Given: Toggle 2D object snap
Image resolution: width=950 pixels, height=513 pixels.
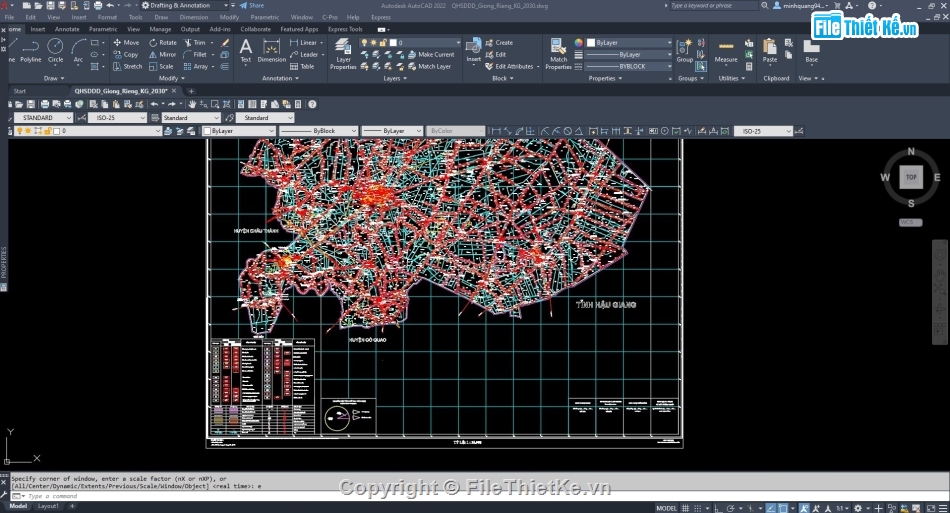Looking at the screenshot, I should click(783, 508).
